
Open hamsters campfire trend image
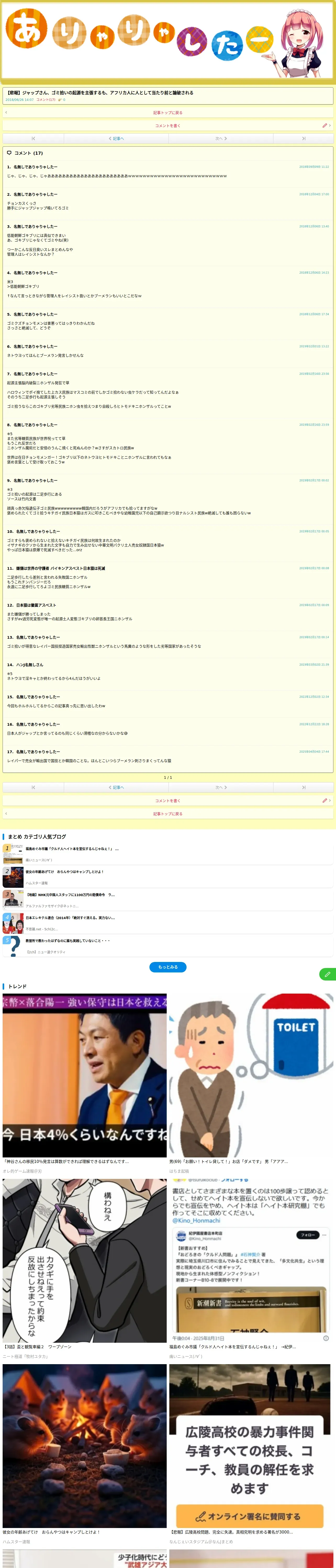click(x=85, y=1446)
